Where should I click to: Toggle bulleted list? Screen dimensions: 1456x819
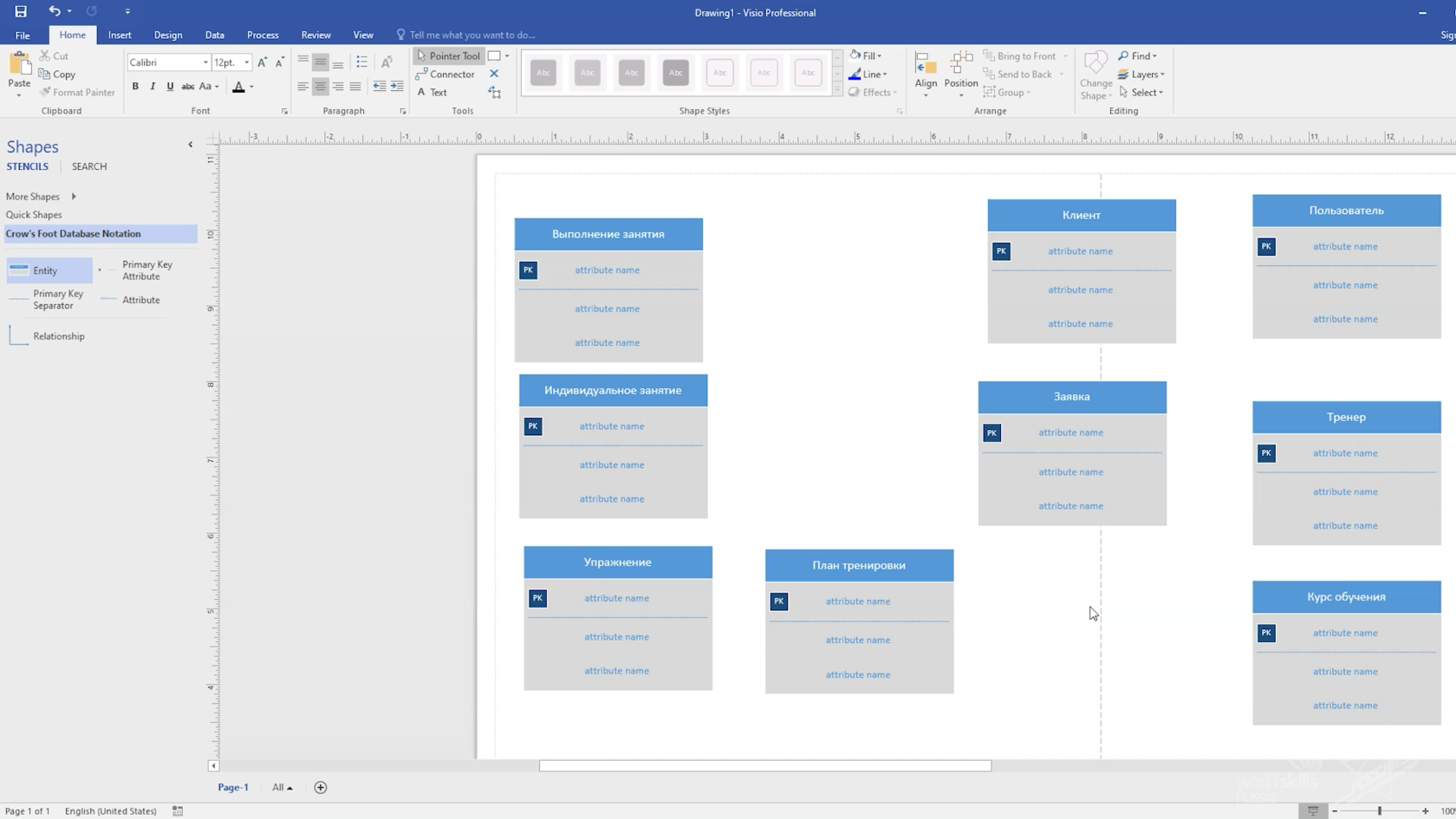tap(362, 62)
